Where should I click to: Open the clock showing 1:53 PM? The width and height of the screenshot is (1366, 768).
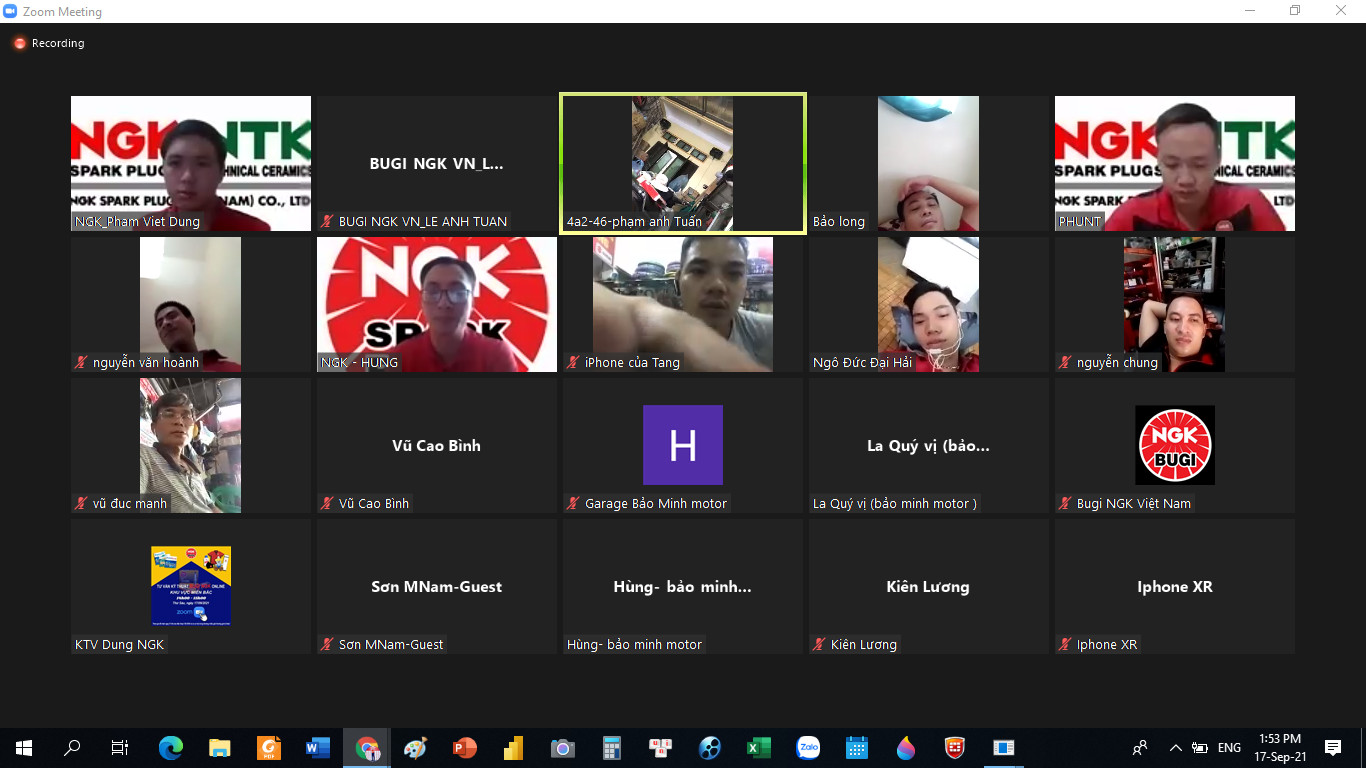pyautogui.click(x=1280, y=748)
